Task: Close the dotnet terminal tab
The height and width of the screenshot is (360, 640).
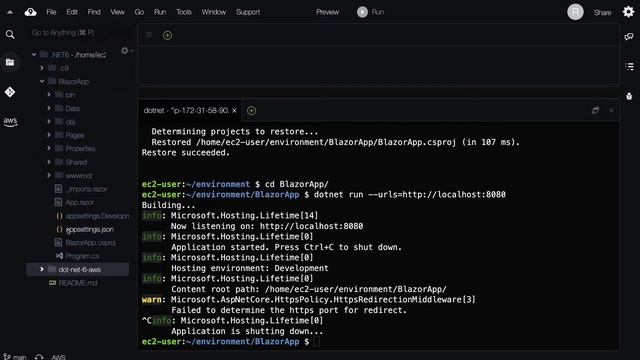Action: [234, 111]
